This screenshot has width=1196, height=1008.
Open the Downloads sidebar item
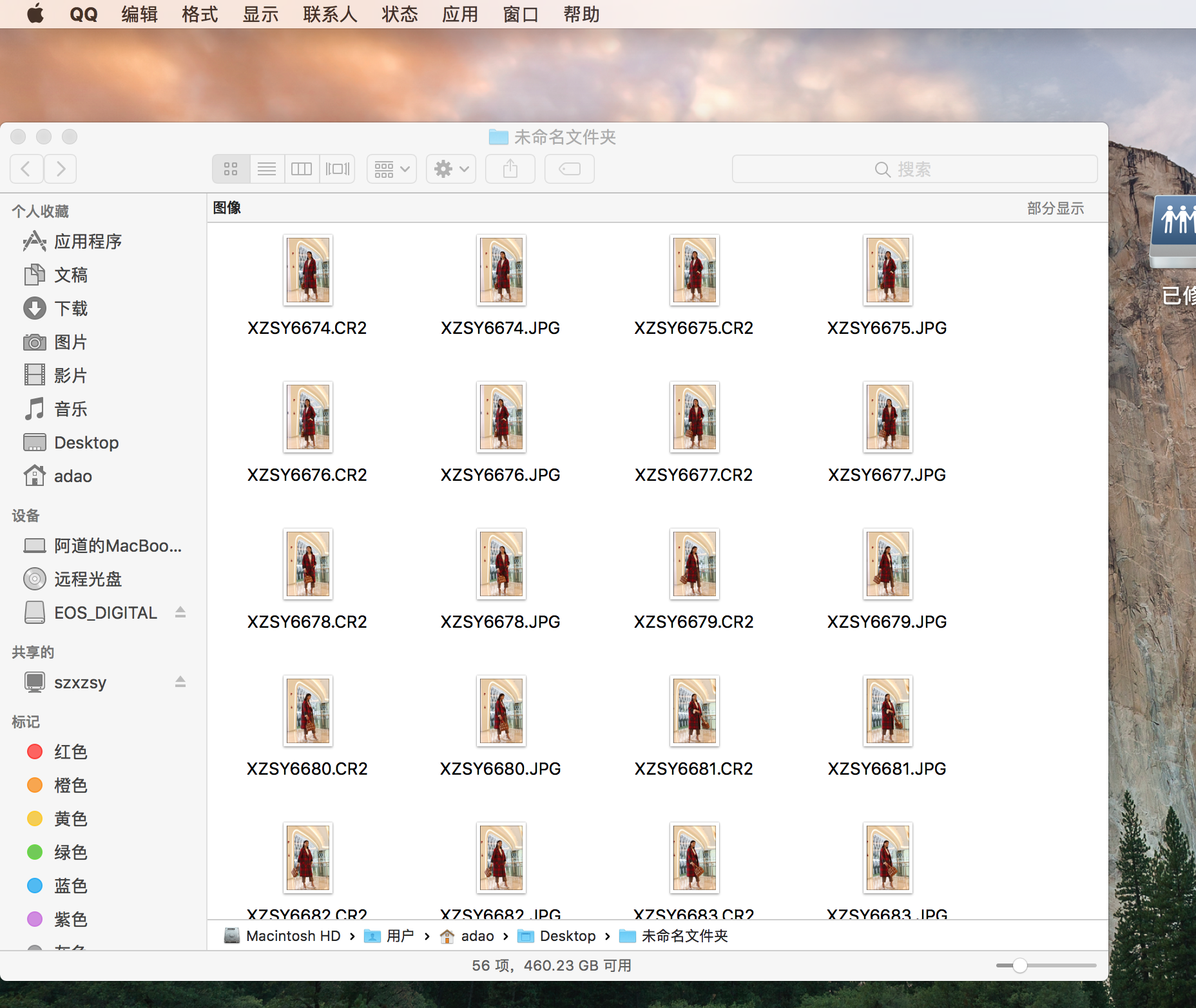(x=70, y=309)
